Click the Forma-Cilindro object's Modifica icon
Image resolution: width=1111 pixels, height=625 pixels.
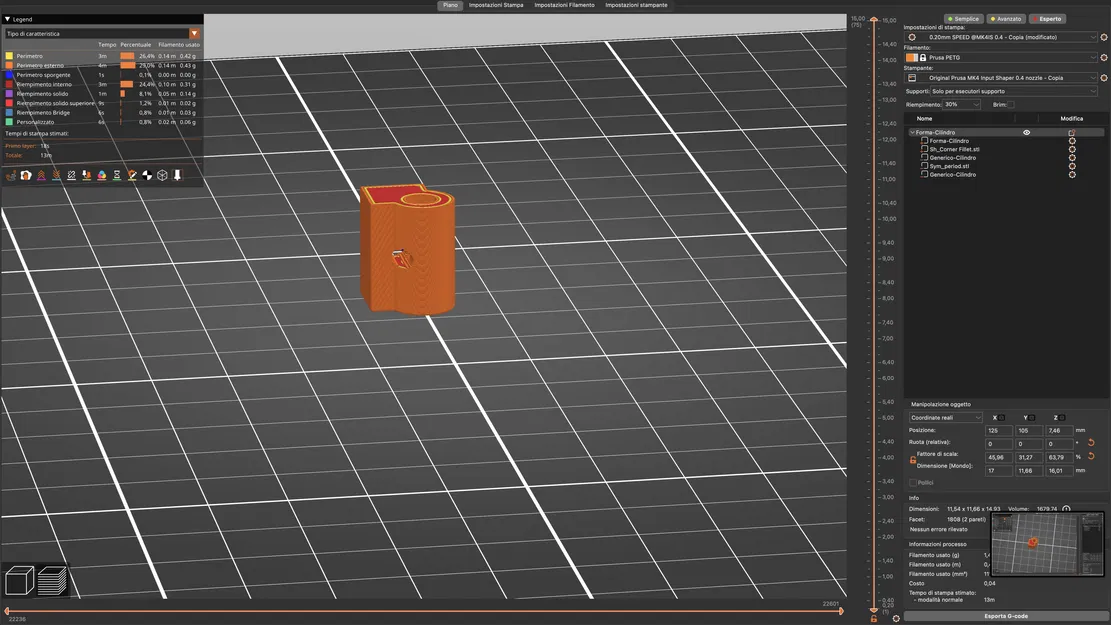[1072, 133]
